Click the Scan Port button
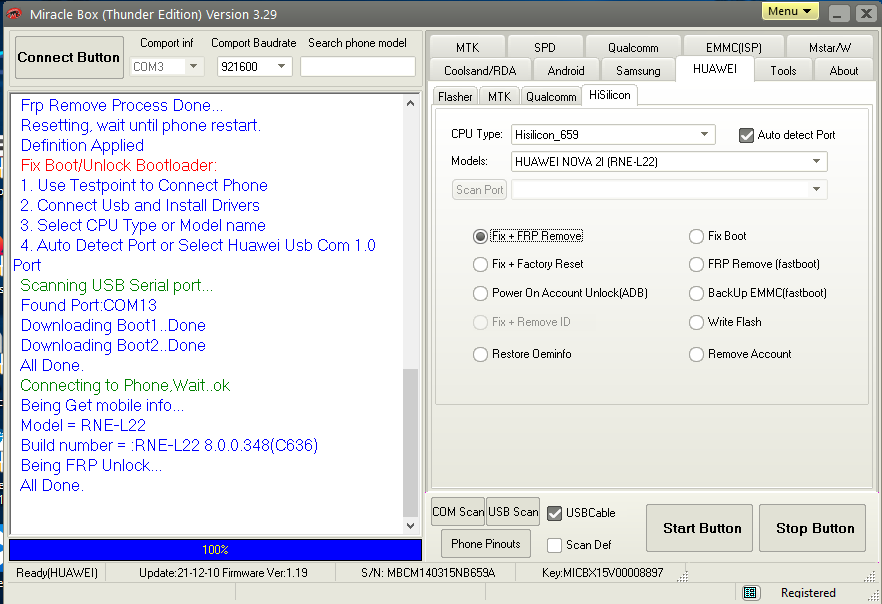The height and width of the screenshot is (604, 882). (x=479, y=190)
